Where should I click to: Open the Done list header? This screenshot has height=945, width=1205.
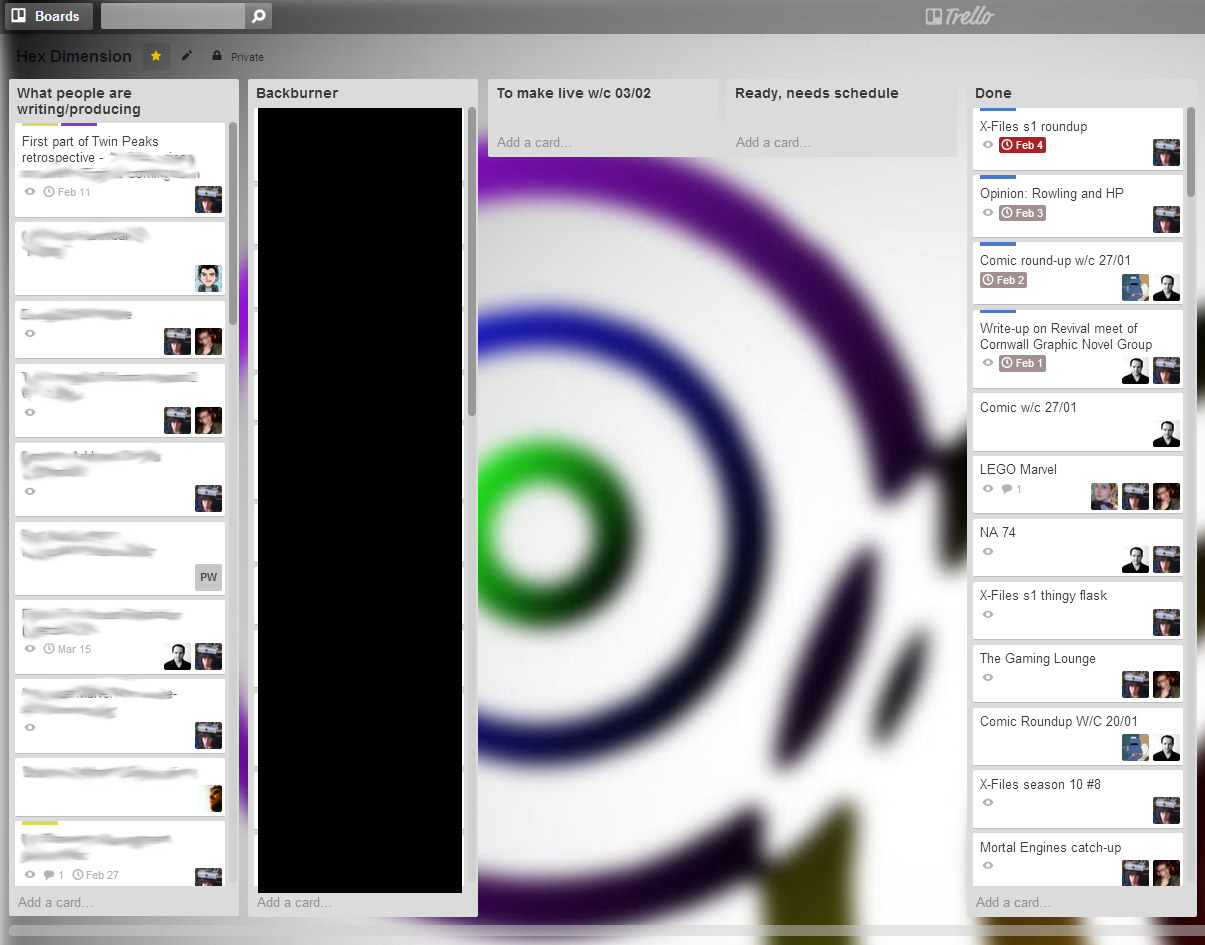point(993,93)
